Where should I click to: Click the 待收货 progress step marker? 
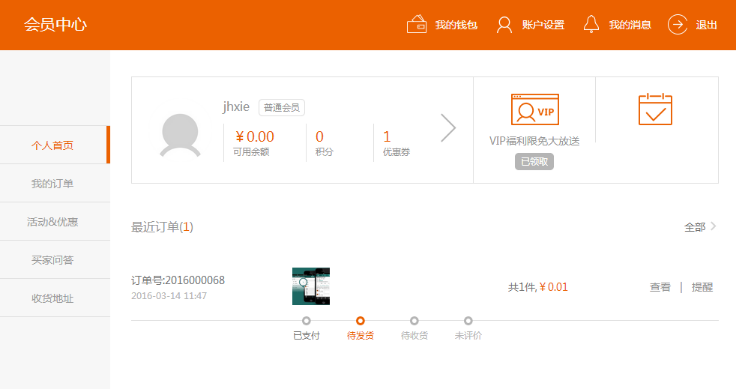point(414,320)
